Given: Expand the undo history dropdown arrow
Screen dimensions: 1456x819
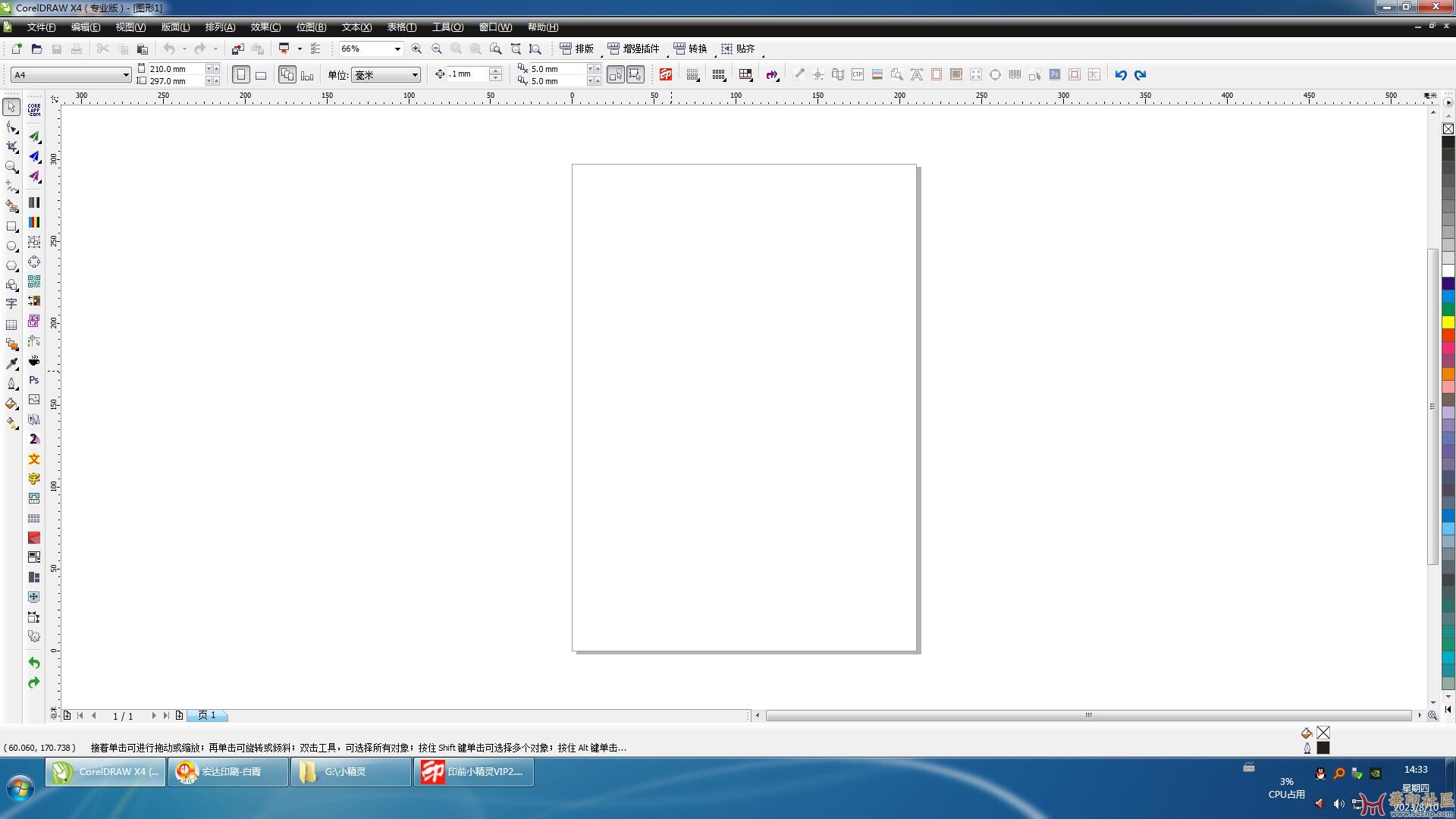Looking at the screenshot, I should coord(184,49).
